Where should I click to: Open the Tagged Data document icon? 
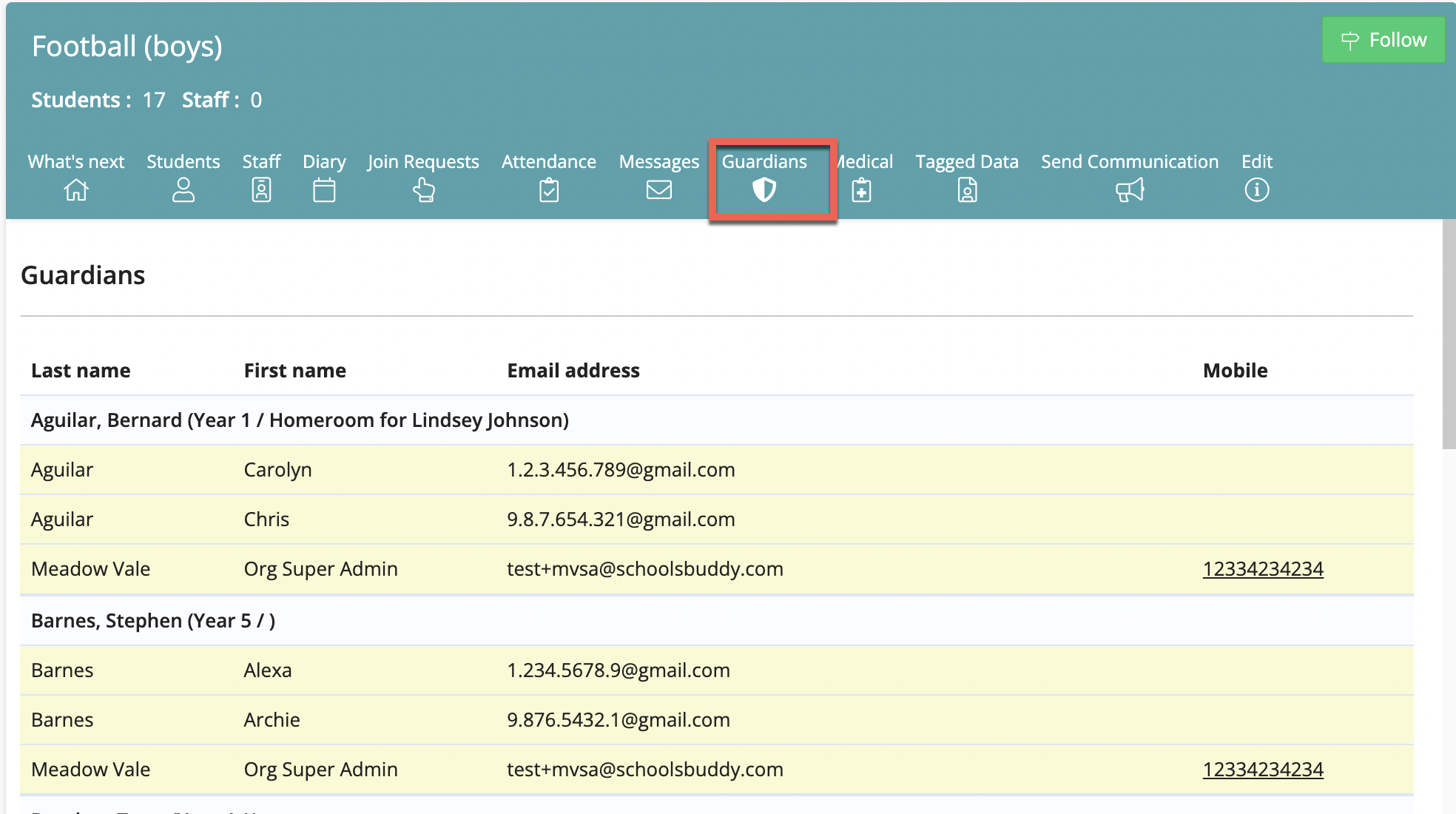tap(967, 190)
